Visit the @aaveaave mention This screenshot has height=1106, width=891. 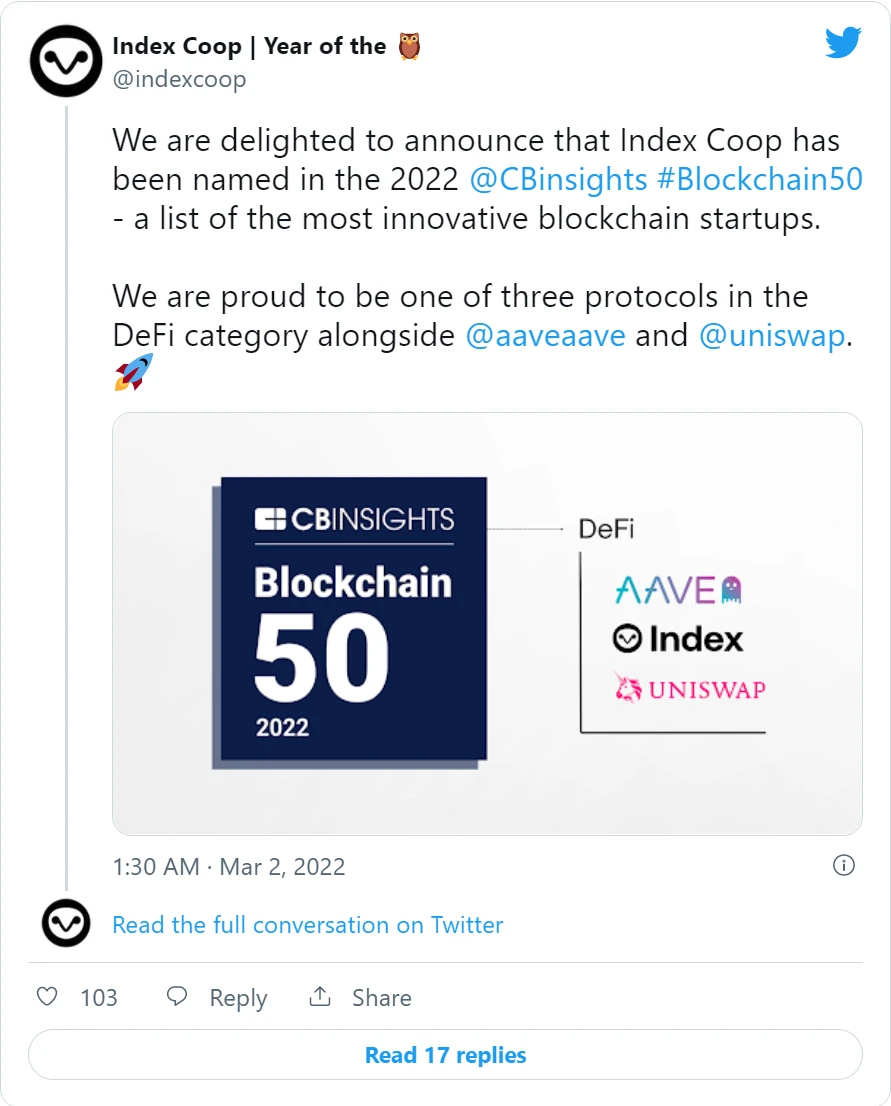point(545,335)
